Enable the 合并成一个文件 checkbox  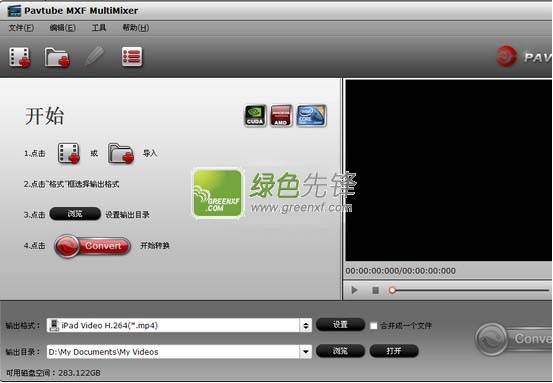coord(373,326)
